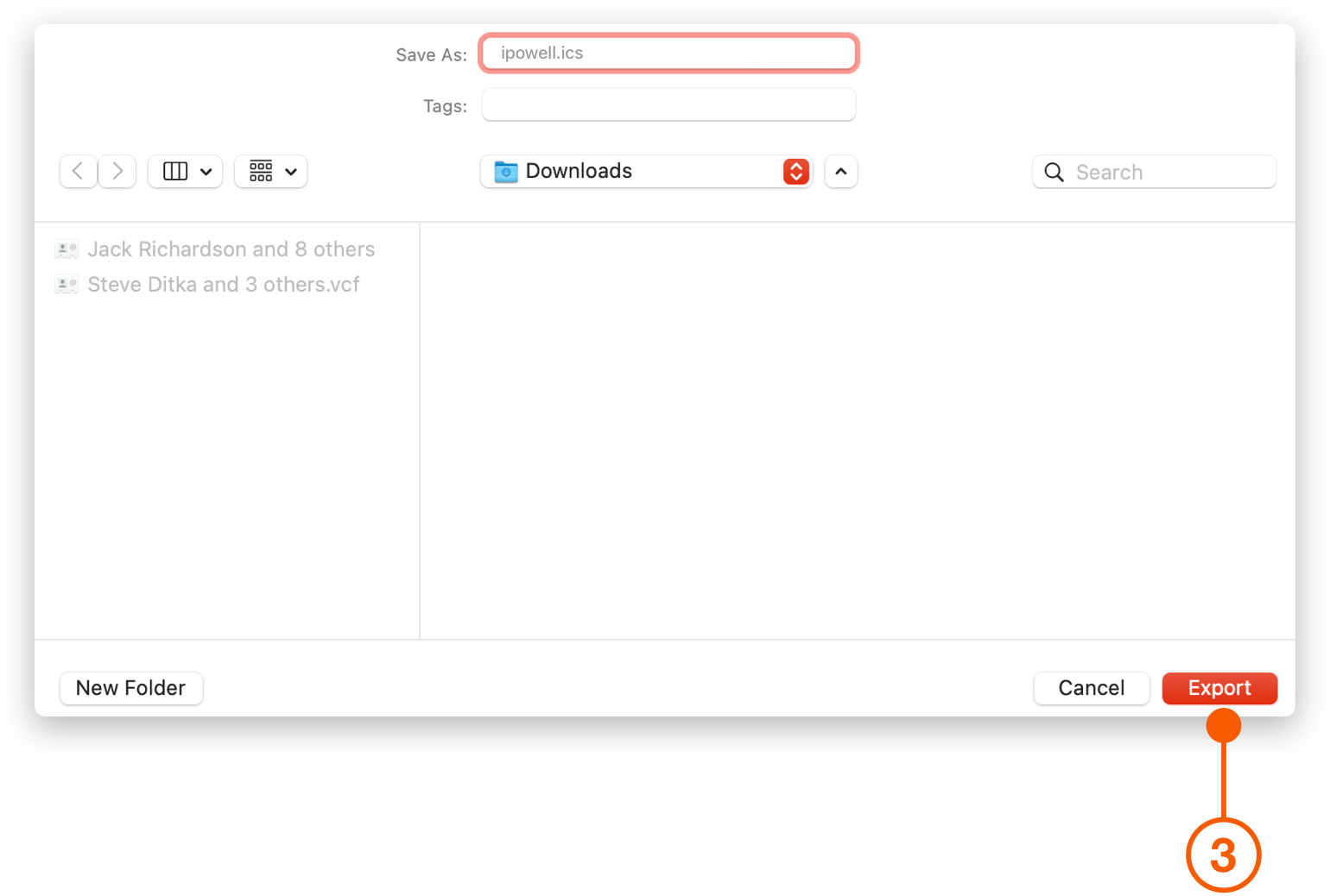Click the vCard icon beside Jack Richardson

tap(66, 249)
